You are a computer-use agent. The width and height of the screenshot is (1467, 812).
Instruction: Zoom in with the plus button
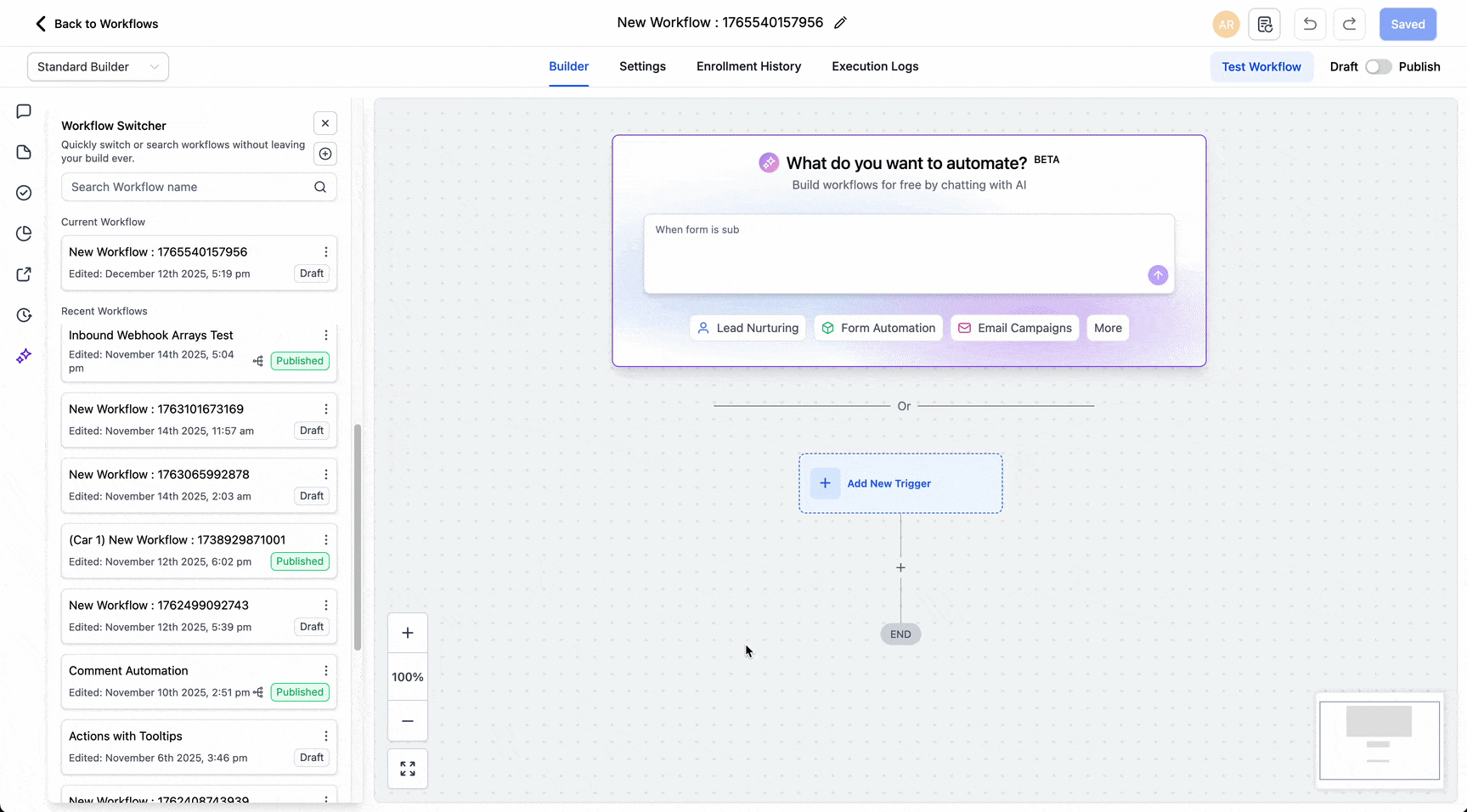tap(408, 633)
